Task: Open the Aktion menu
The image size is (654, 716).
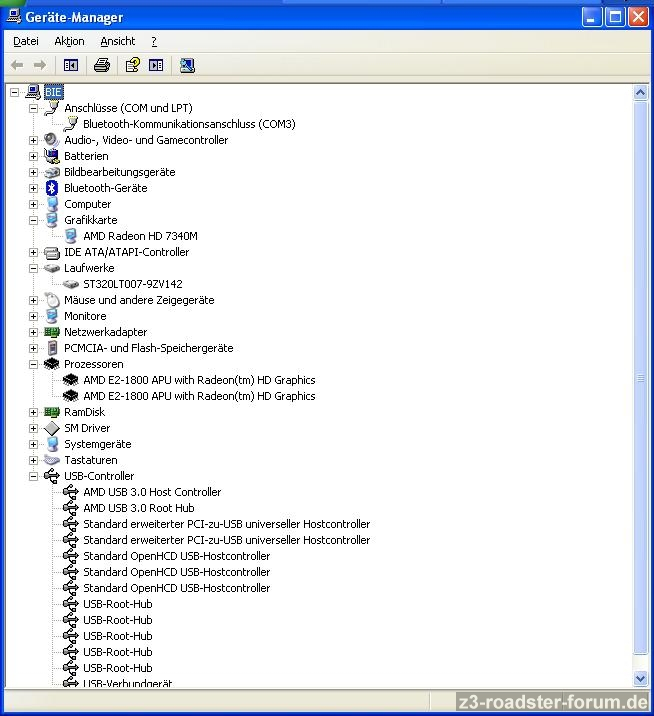Action: pyautogui.click(x=69, y=41)
